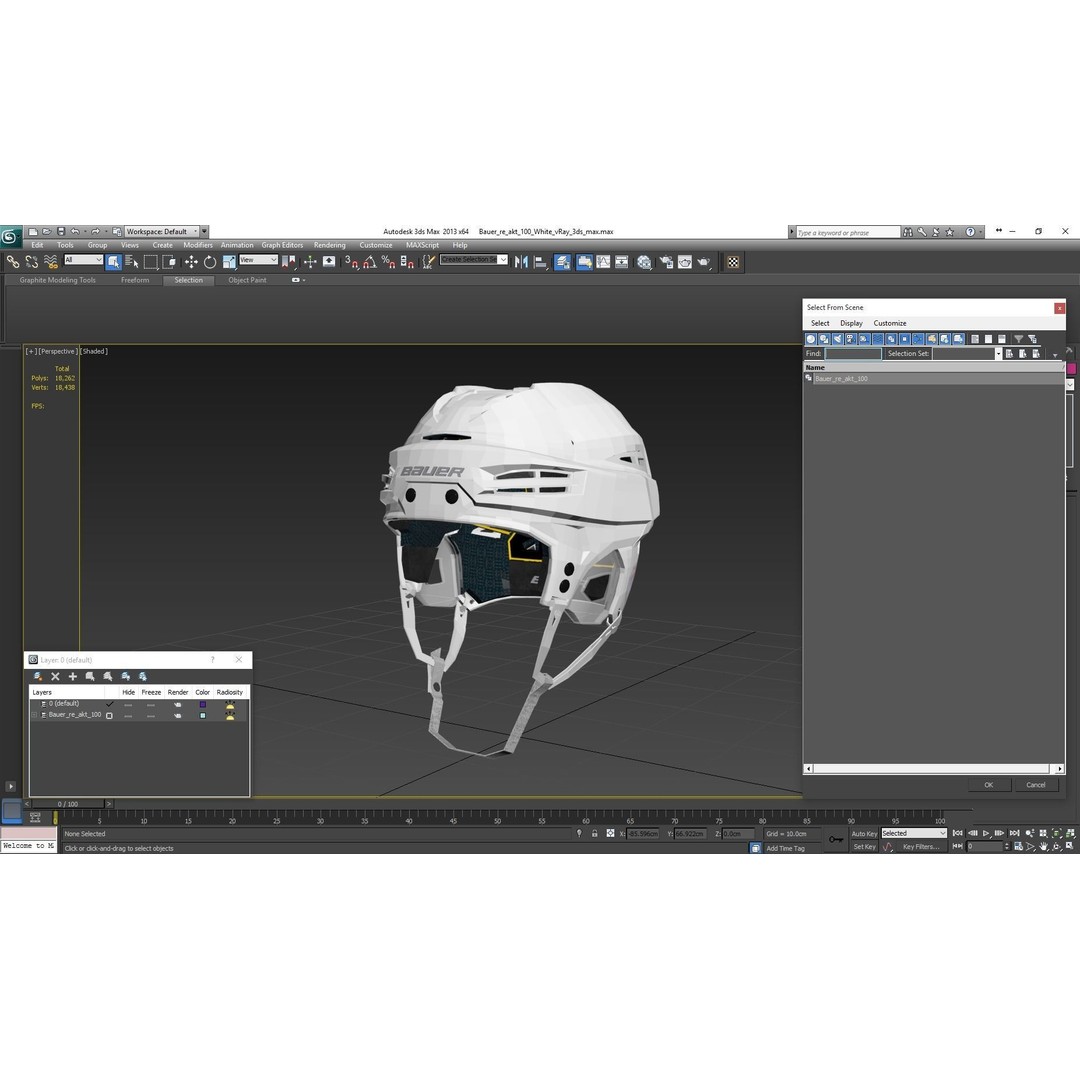Open the Rendering menu
1080x1080 pixels.
point(329,245)
